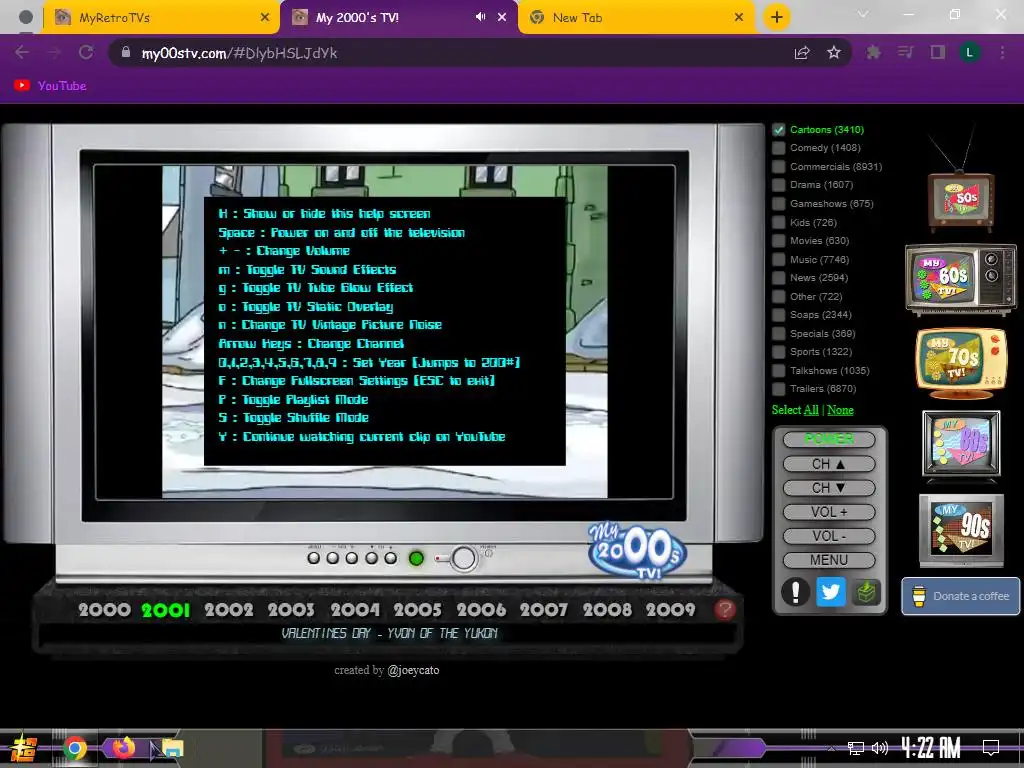Open the My 70s TV thumbnail

click(x=961, y=362)
